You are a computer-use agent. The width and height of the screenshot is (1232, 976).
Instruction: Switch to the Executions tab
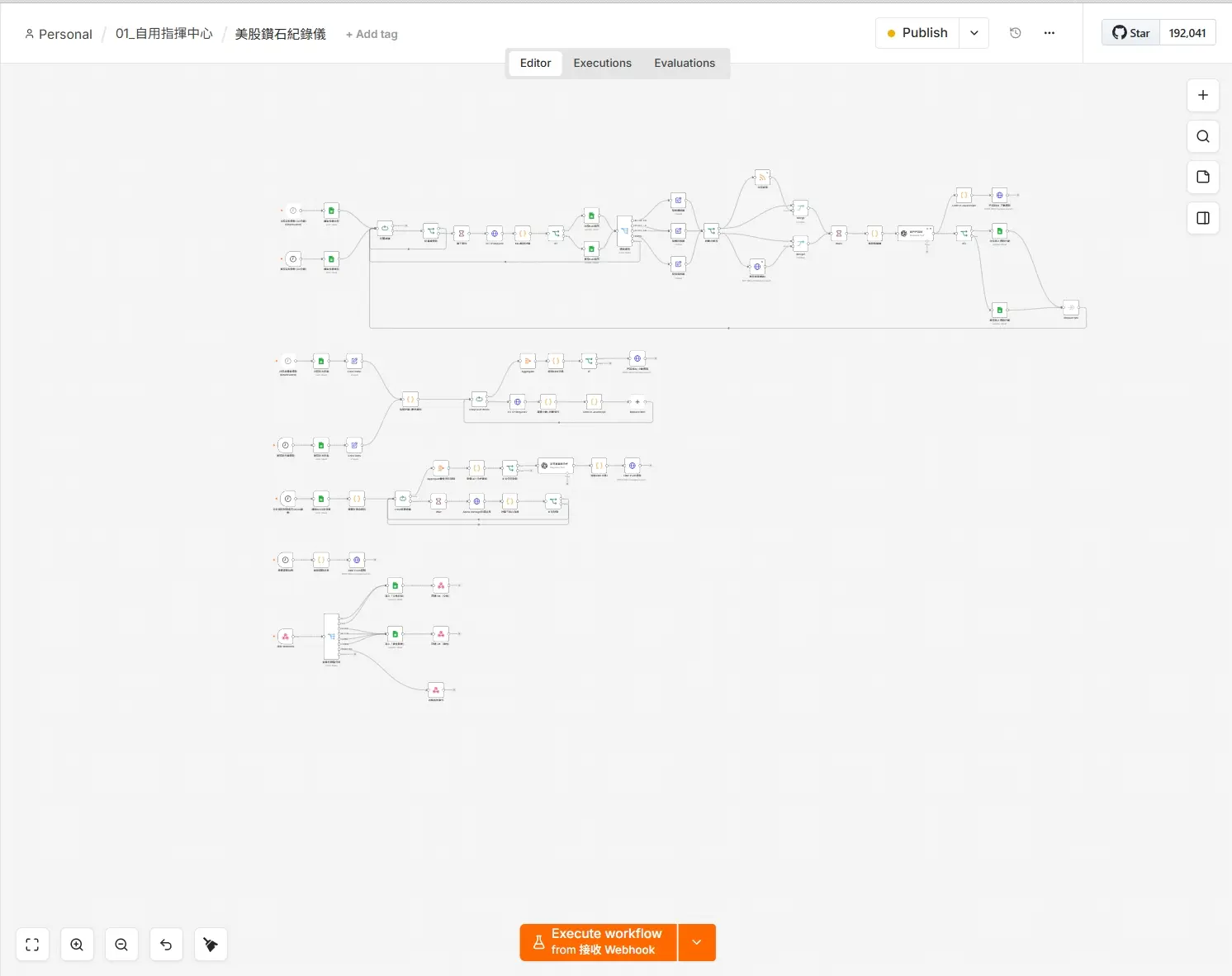[x=603, y=63]
